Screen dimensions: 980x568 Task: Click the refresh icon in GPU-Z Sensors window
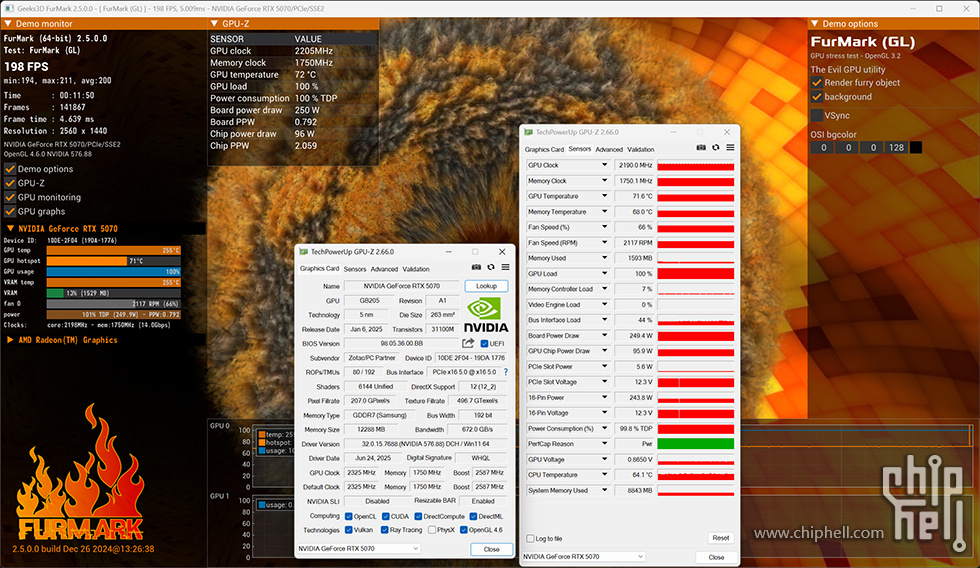pyautogui.click(x=716, y=148)
